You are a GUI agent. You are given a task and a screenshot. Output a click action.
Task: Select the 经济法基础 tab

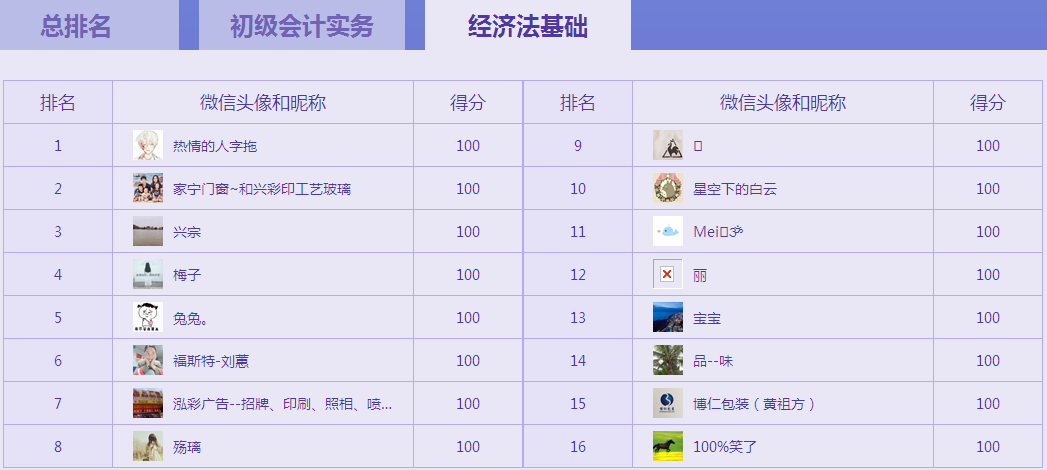tap(527, 26)
